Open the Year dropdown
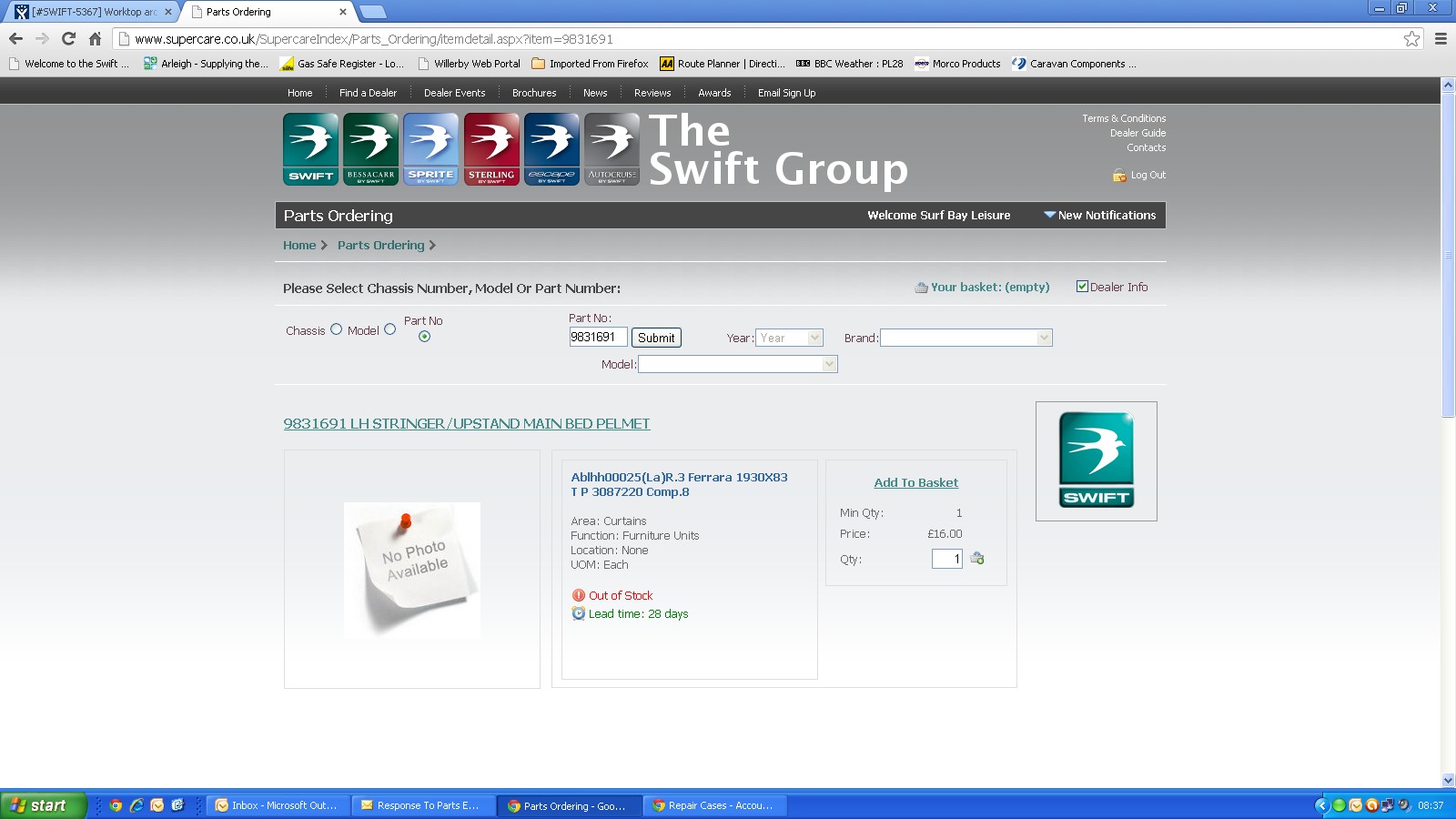Screen dimensions: 1456x819 point(789,338)
